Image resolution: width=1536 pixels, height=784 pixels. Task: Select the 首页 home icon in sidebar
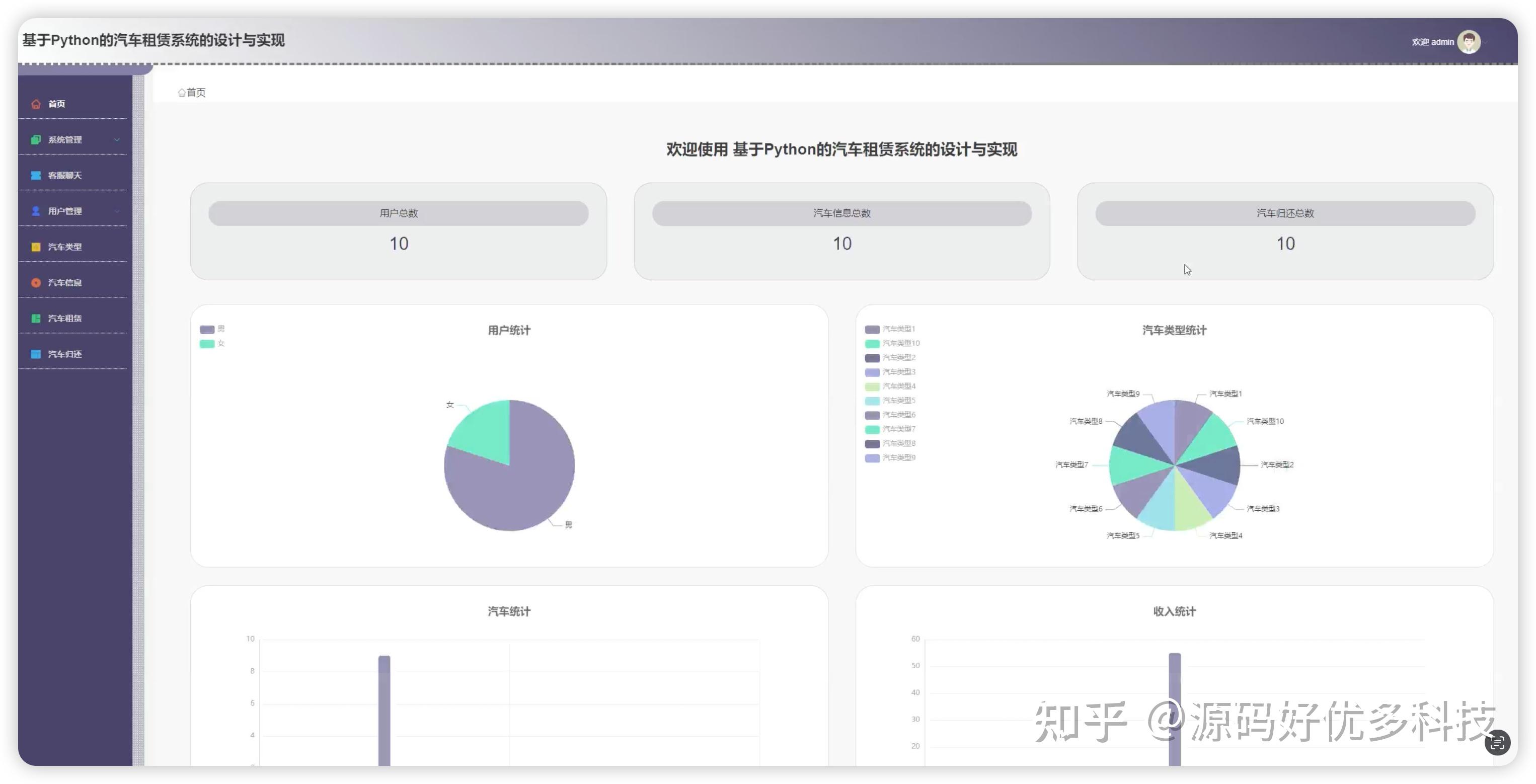[36, 103]
